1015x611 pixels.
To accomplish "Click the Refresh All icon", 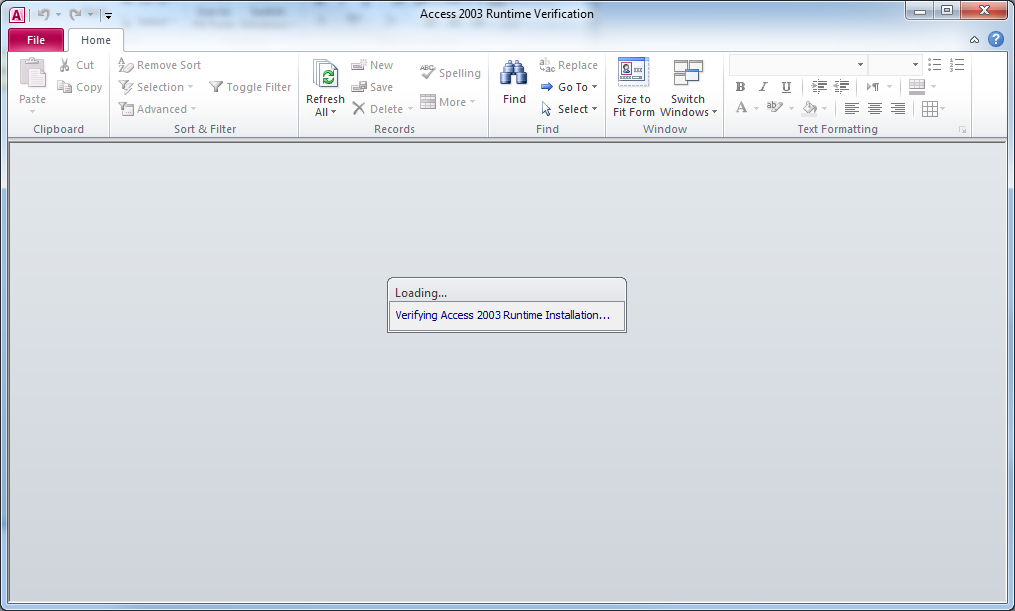I will click(x=326, y=74).
